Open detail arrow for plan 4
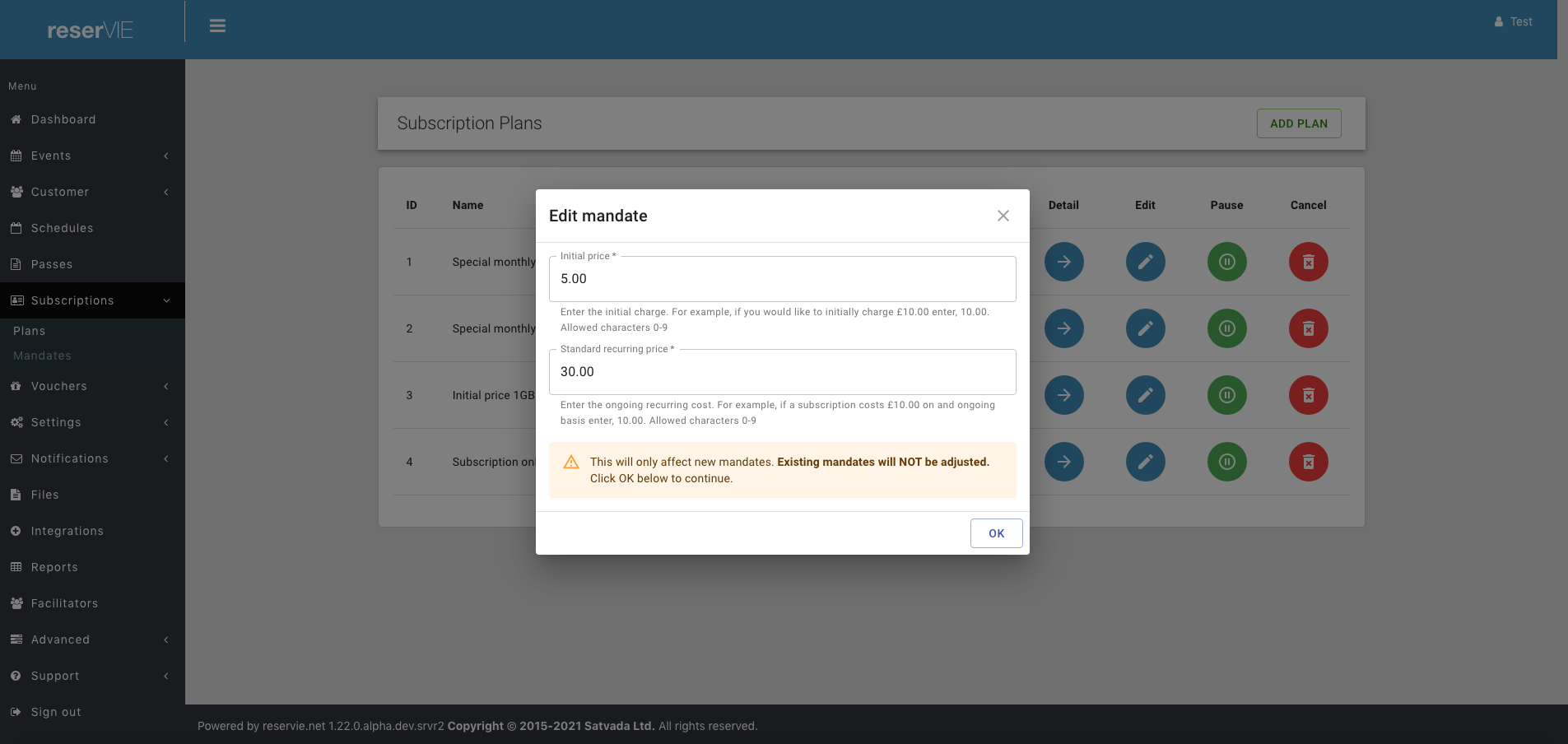This screenshot has width=1568, height=744. 1063,462
